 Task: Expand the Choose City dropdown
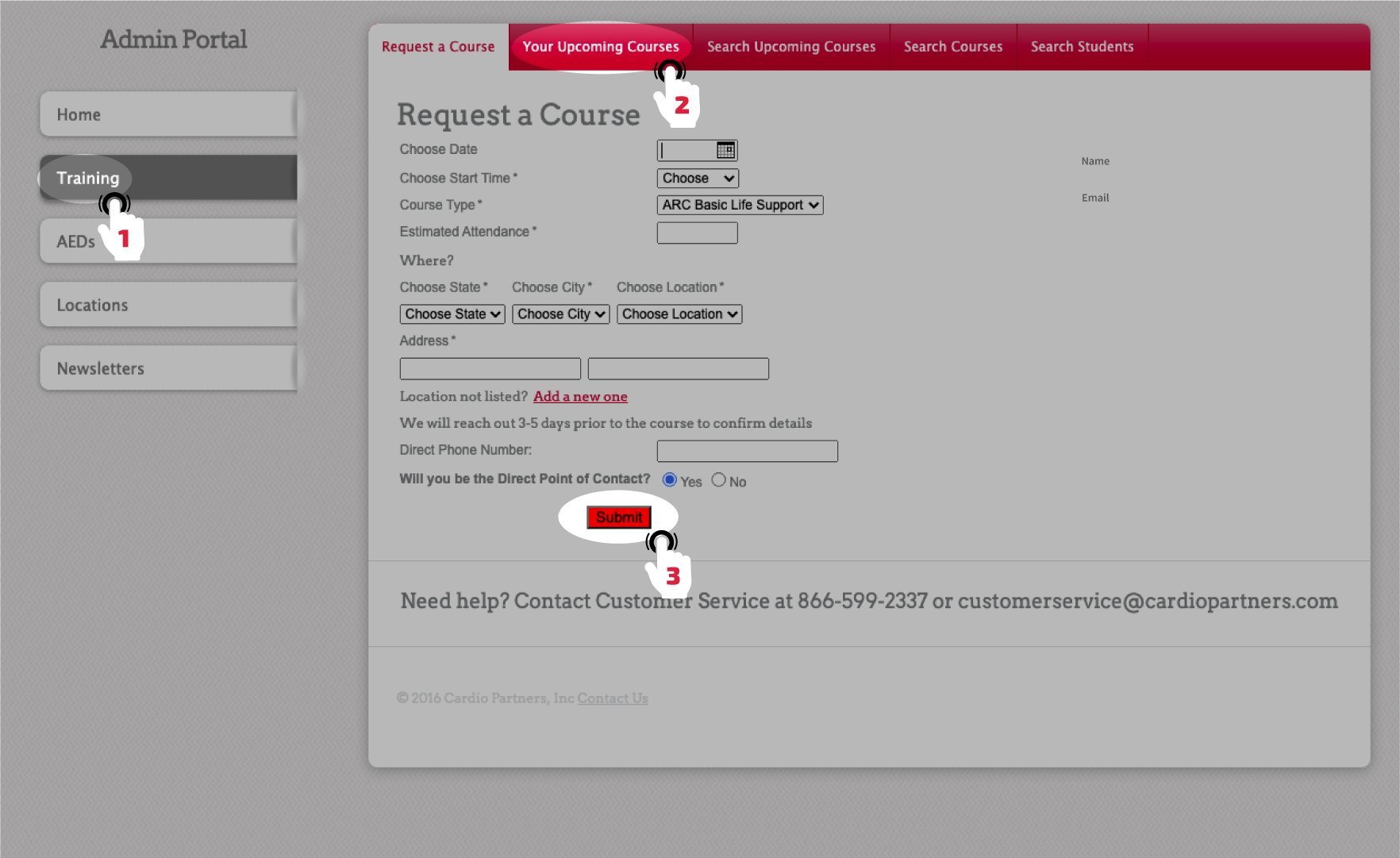pyautogui.click(x=560, y=314)
